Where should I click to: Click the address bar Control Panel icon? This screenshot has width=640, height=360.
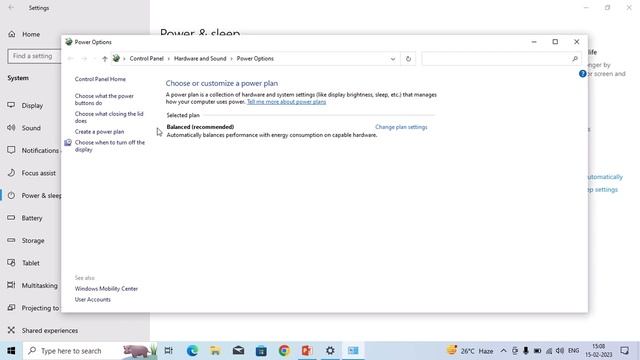coord(116,59)
